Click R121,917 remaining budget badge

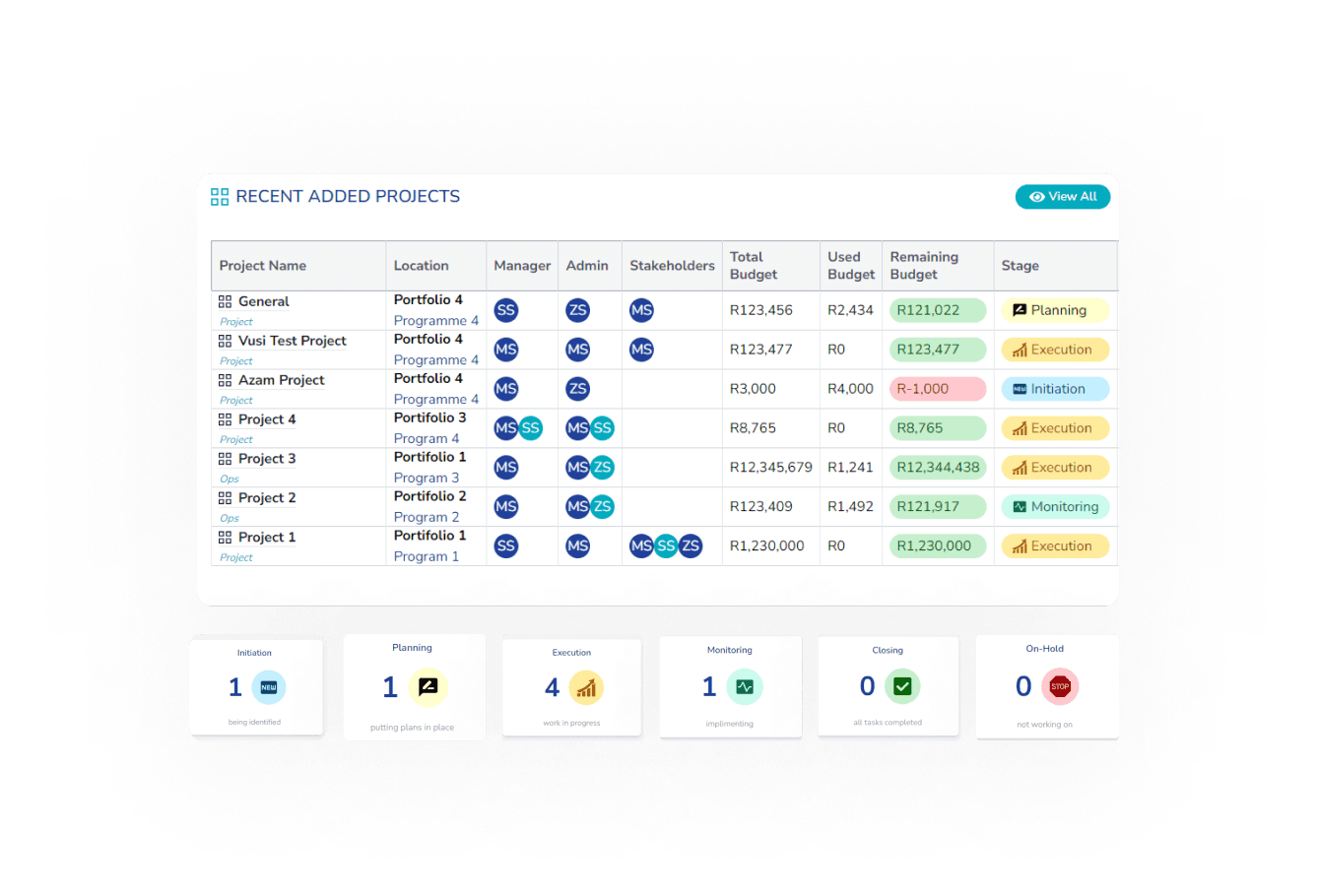point(938,507)
